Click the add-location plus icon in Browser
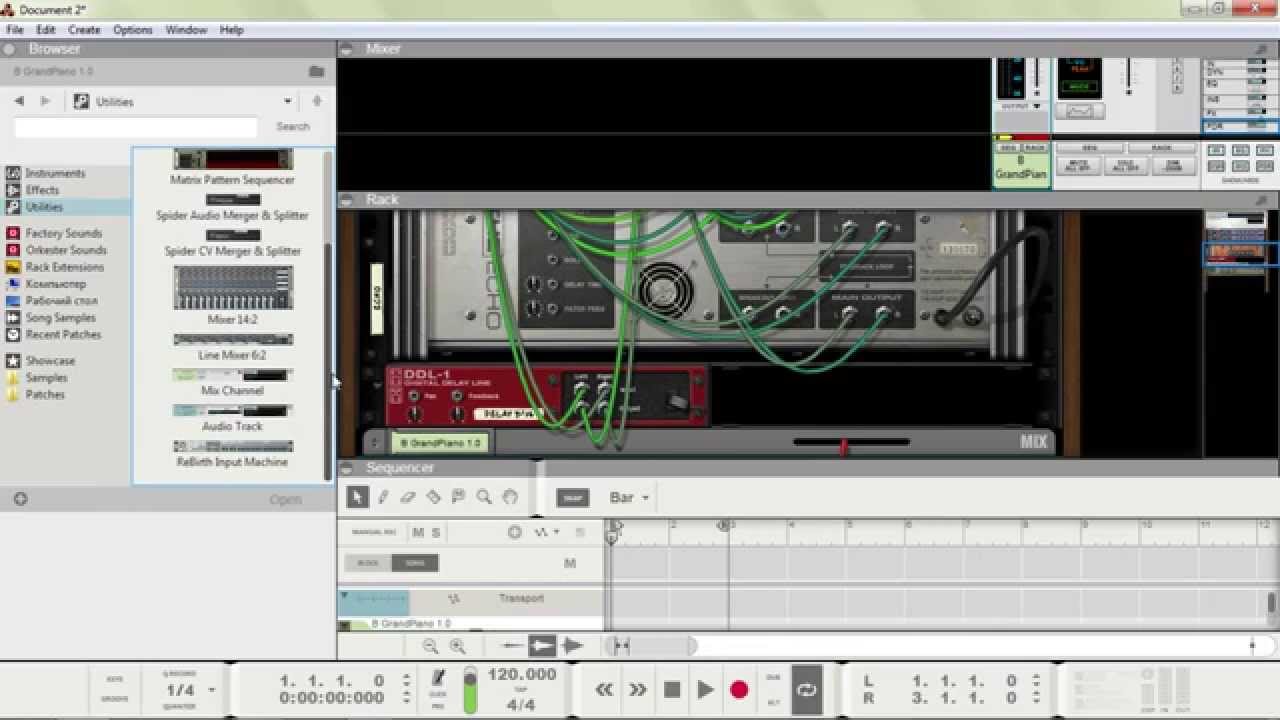The height and width of the screenshot is (720, 1280). tap(20, 499)
